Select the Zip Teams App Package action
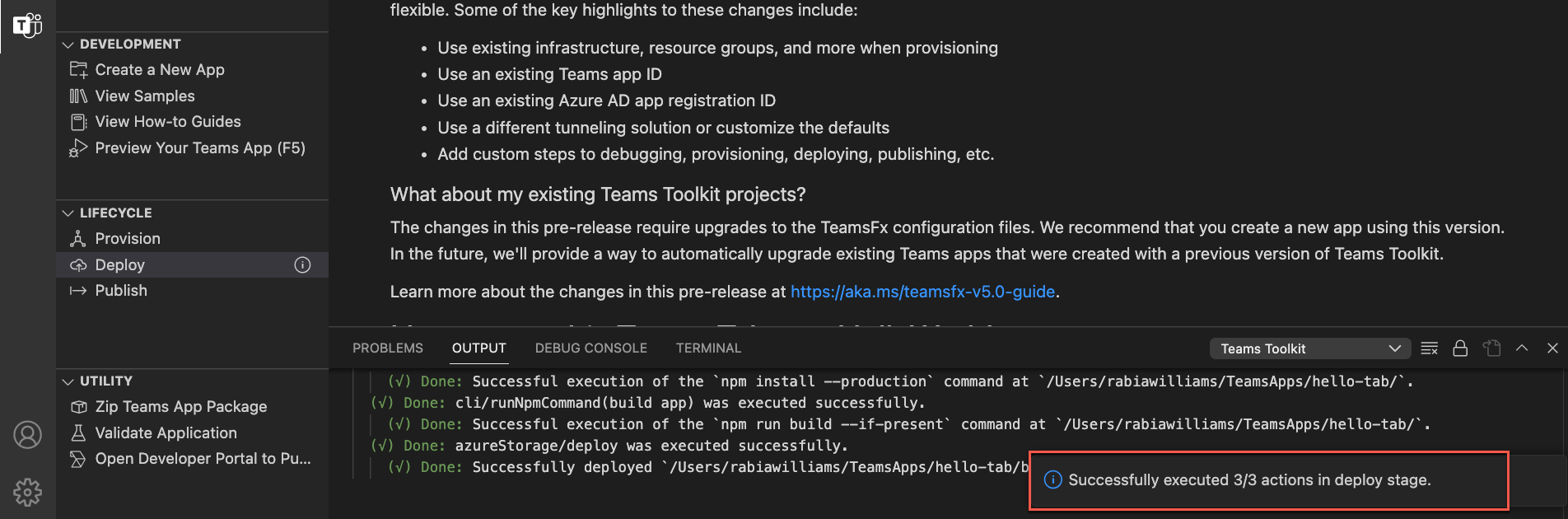 coord(180,405)
